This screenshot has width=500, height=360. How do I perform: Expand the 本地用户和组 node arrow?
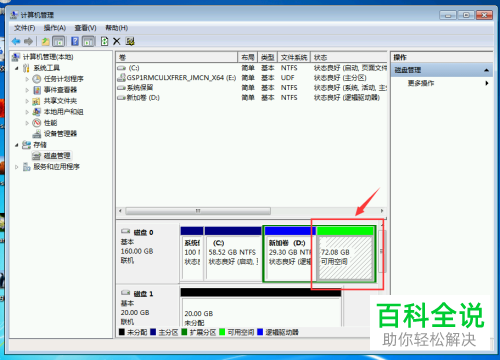click(27, 112)
